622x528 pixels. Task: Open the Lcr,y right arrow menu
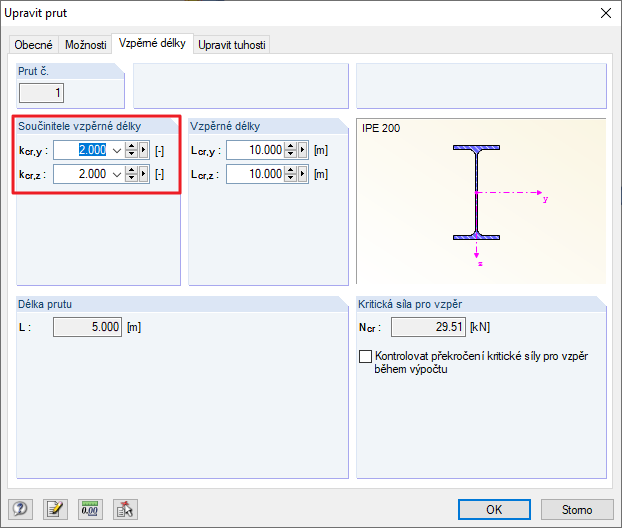303,150
